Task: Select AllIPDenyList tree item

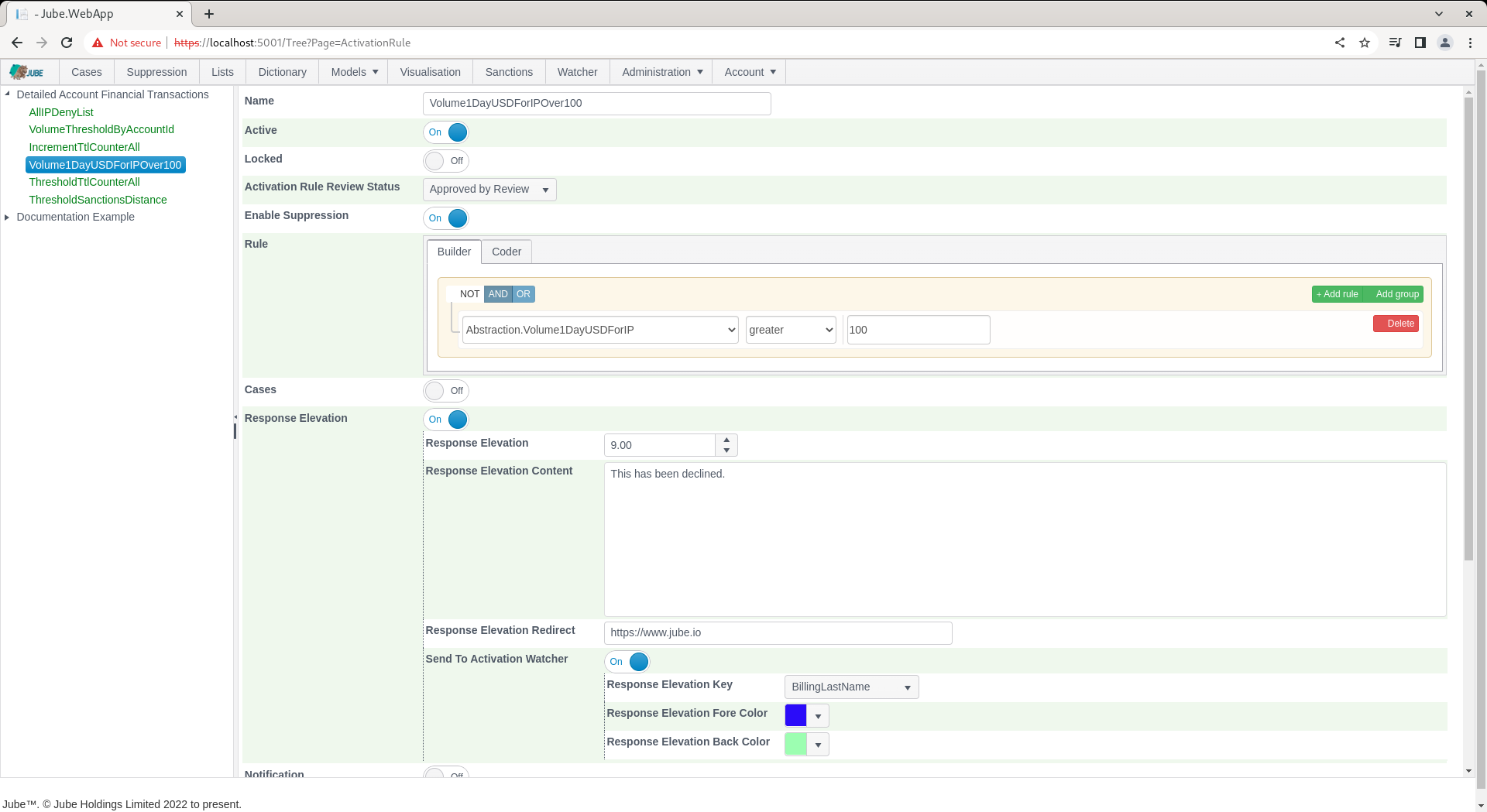Action: tap(61, 112)
